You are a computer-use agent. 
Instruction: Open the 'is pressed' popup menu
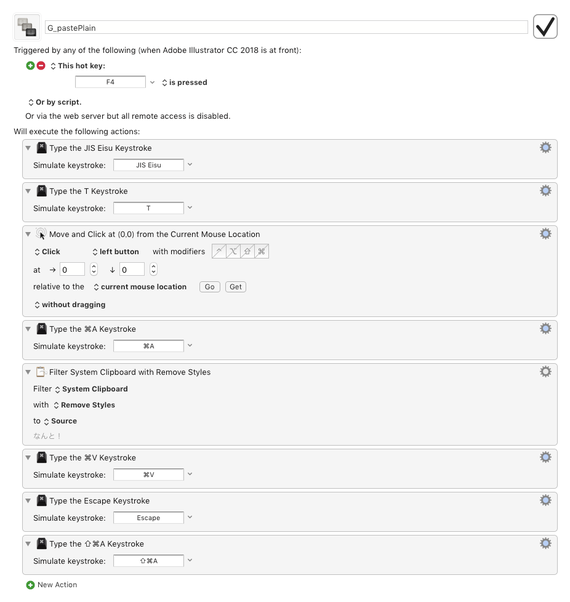(185, 83)
